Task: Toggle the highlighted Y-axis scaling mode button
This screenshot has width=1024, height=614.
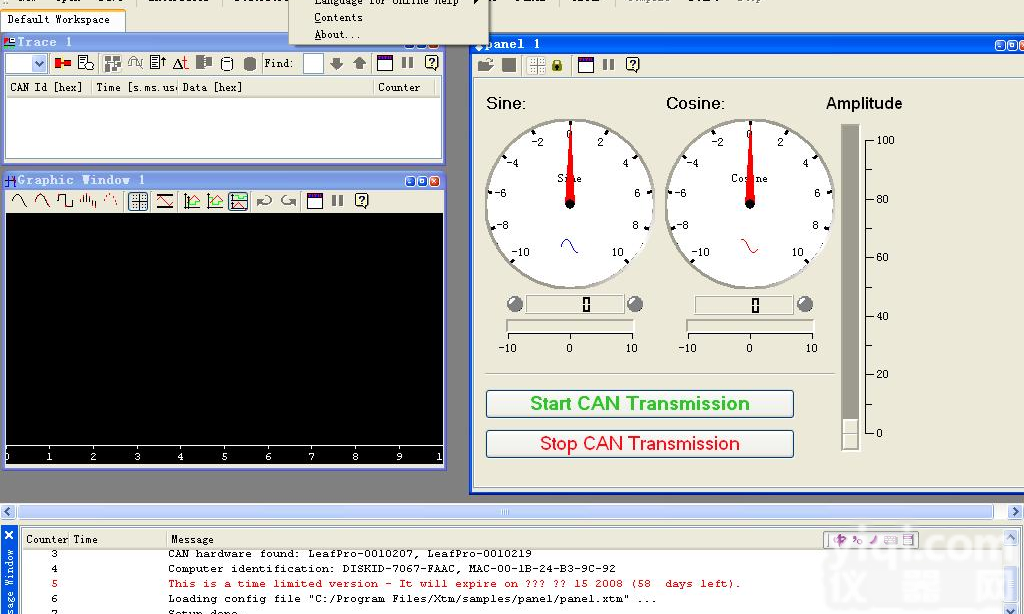Action: [x=238, y=201]
